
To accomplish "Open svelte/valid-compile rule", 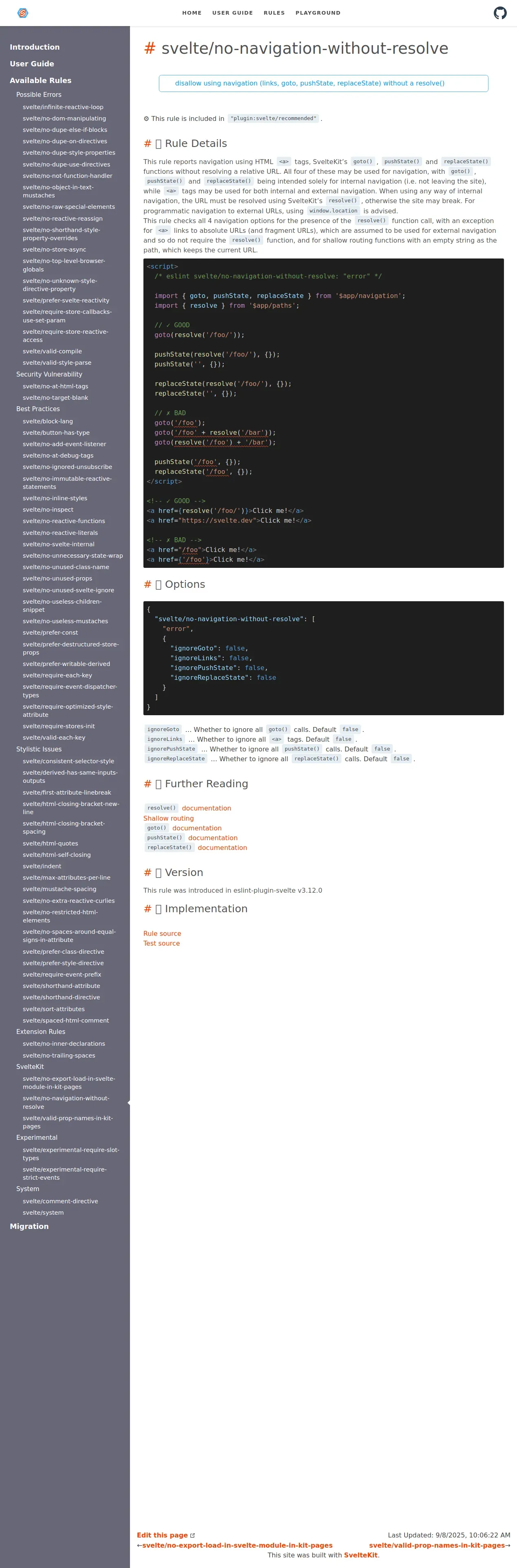I will point(53,351).
